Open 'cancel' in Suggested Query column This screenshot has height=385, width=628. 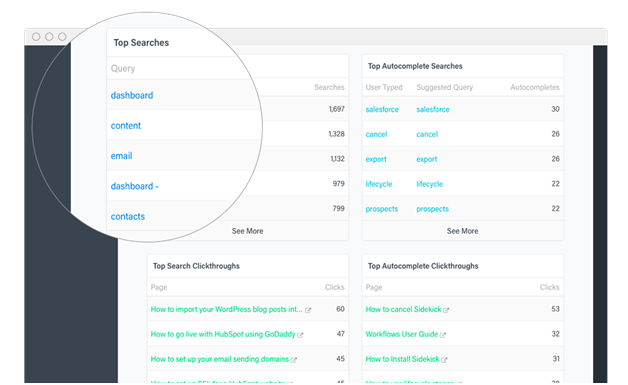point(427,134)
